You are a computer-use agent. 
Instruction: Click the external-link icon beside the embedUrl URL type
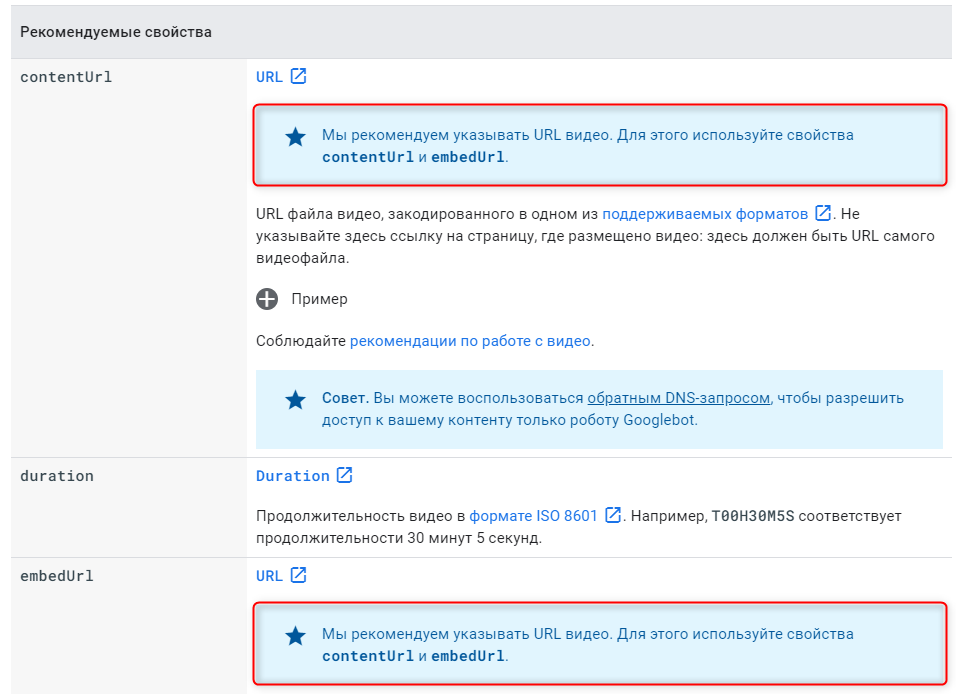298,575
